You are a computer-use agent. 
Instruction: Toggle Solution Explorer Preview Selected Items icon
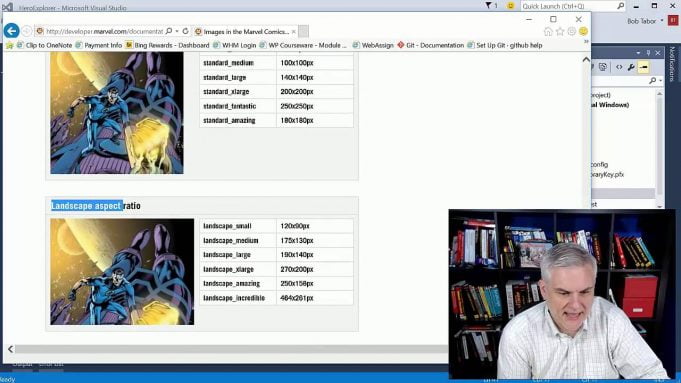tap(643, 67)
